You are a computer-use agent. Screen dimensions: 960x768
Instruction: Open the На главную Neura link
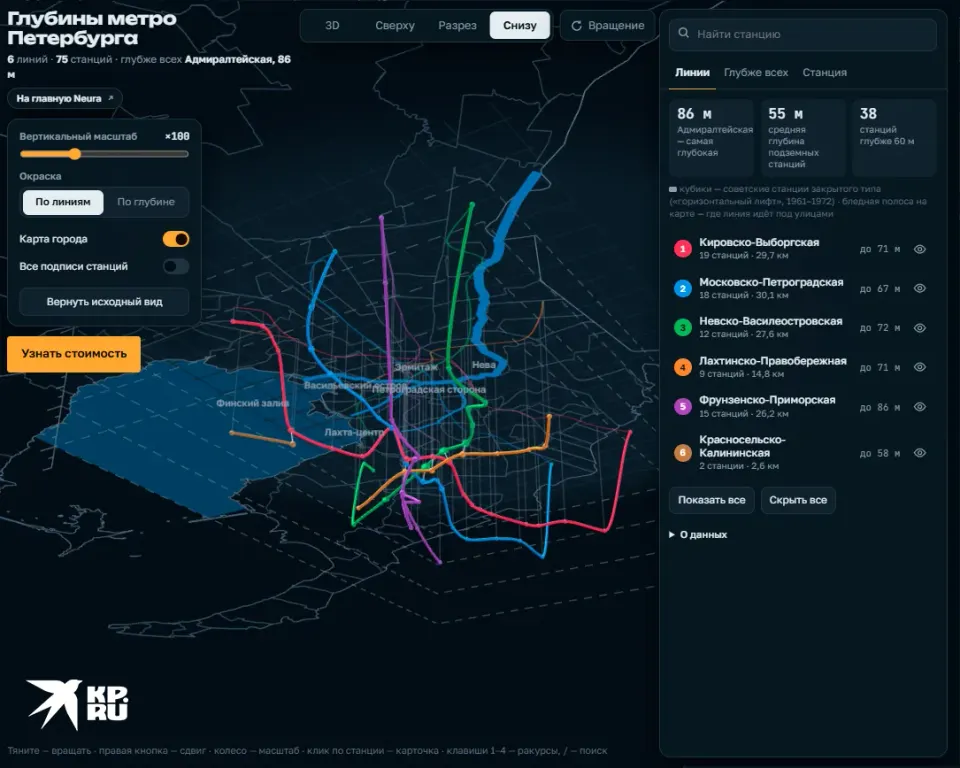(x=65, y=99)
